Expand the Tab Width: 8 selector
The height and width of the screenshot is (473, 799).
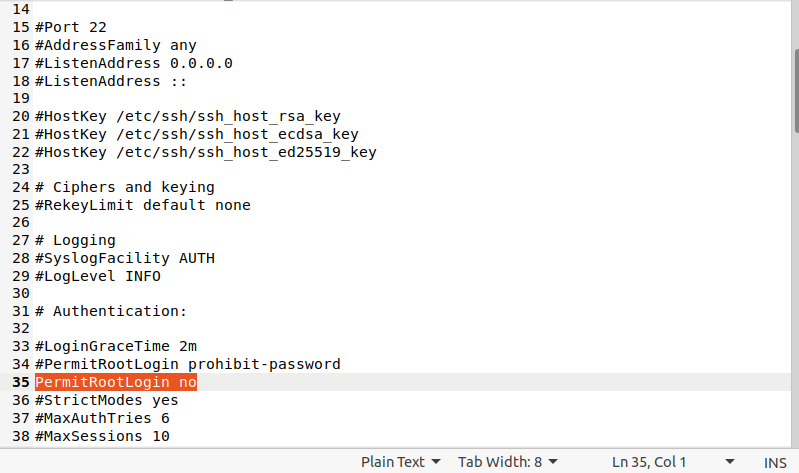point(507,462)
